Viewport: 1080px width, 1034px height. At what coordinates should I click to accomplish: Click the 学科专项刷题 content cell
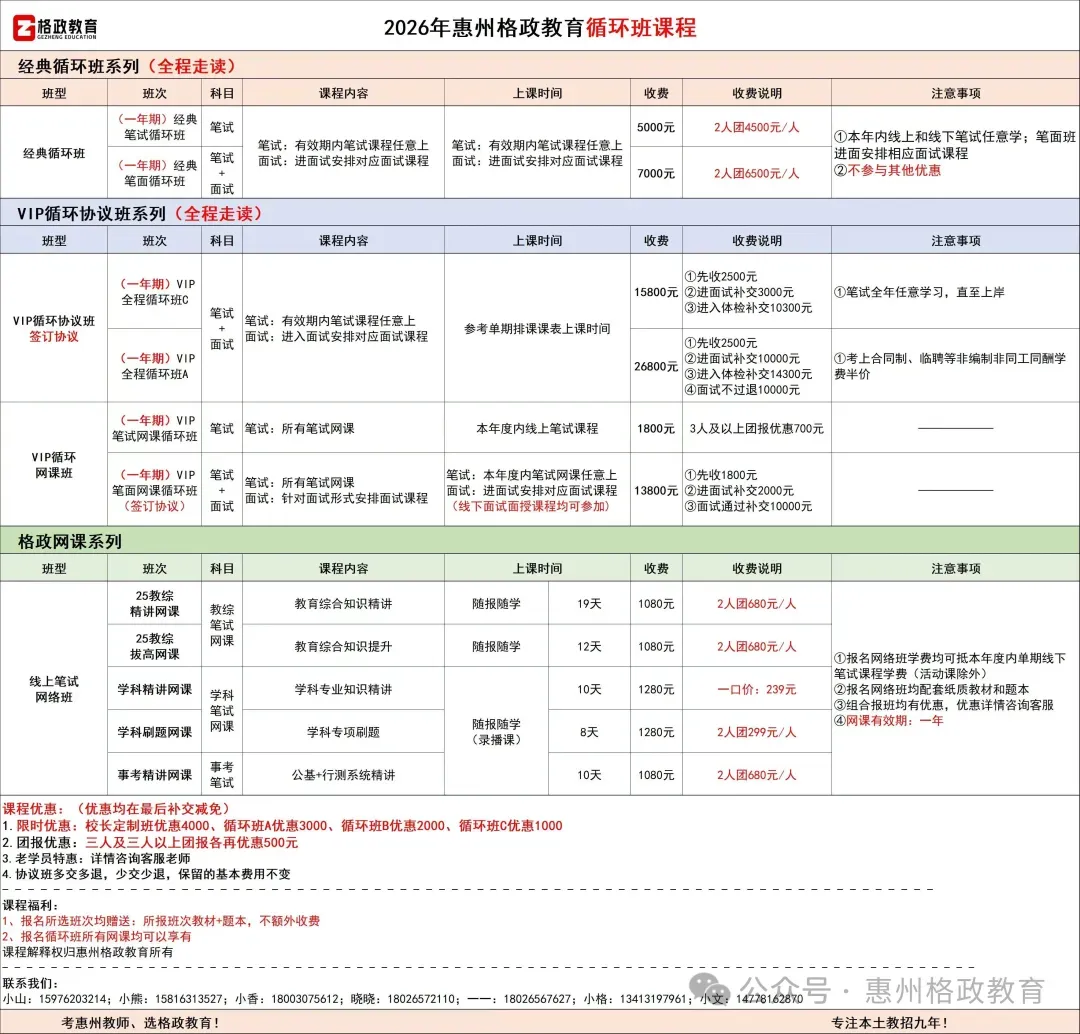[x=343, y=732]
